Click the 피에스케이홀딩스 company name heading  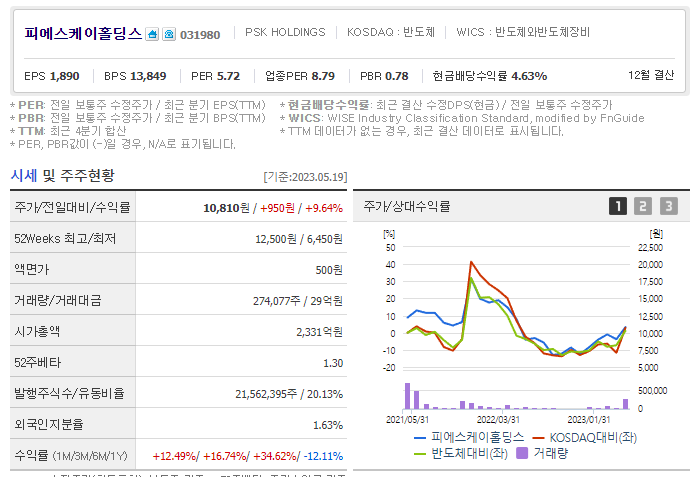click(x=83, y=33)
